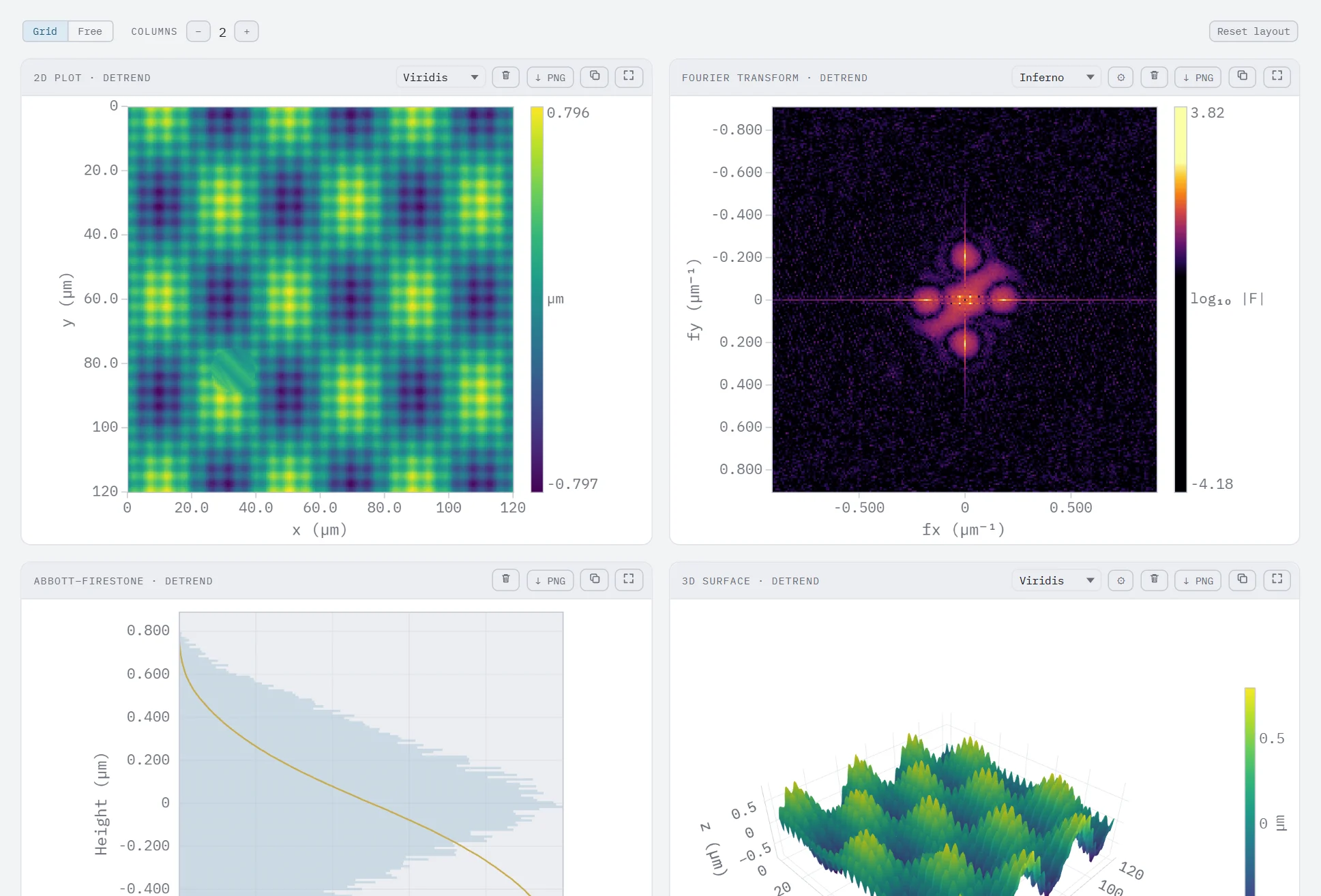Screen dimensions: 1321x896
Task: Switch layout mode to Grid
Action: (x=45, y=31)
